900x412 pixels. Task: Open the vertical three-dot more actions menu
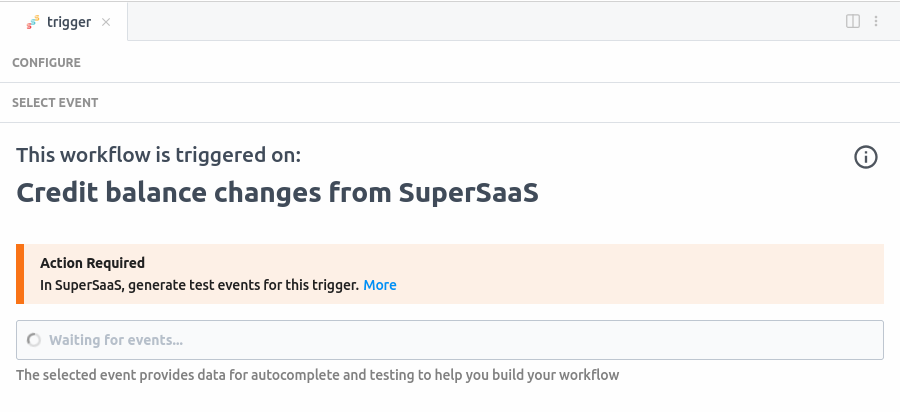pos(876,21)
